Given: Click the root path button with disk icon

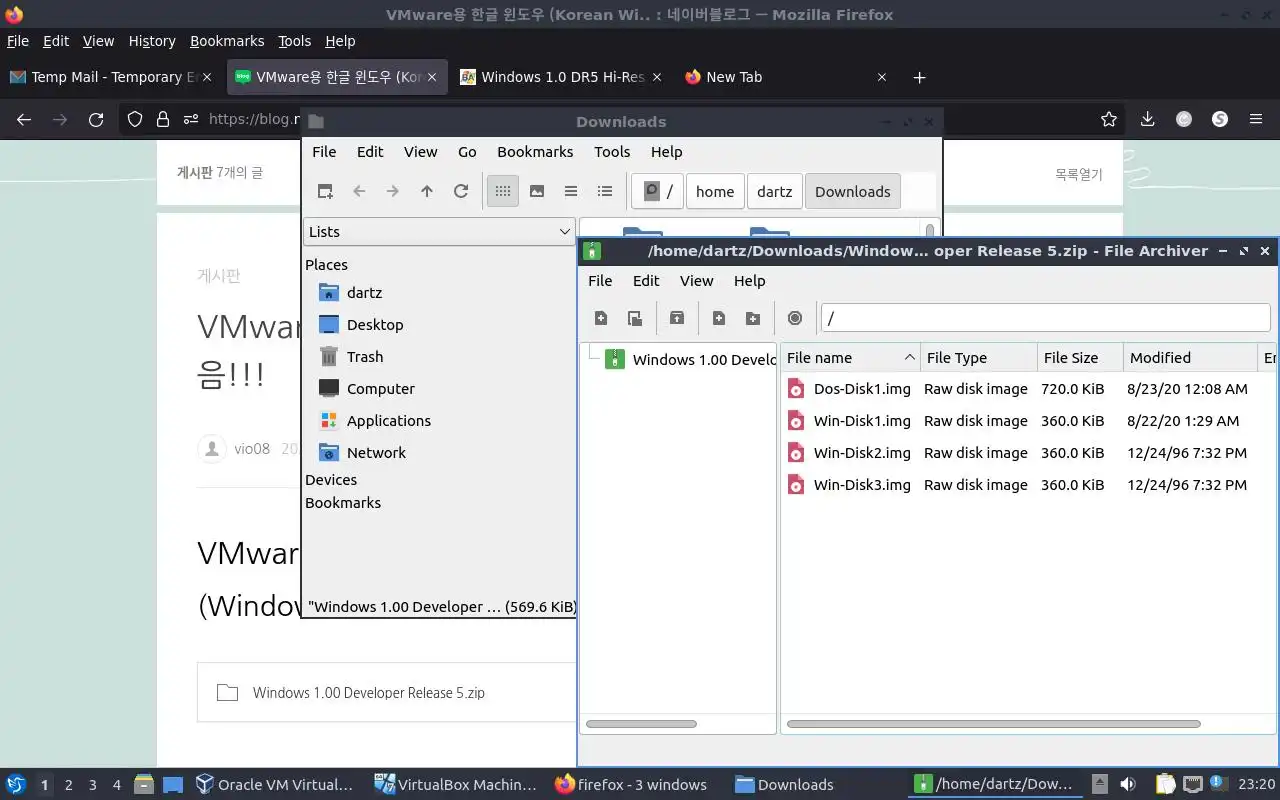Looking at the screenshot, I should pos(658,191).
